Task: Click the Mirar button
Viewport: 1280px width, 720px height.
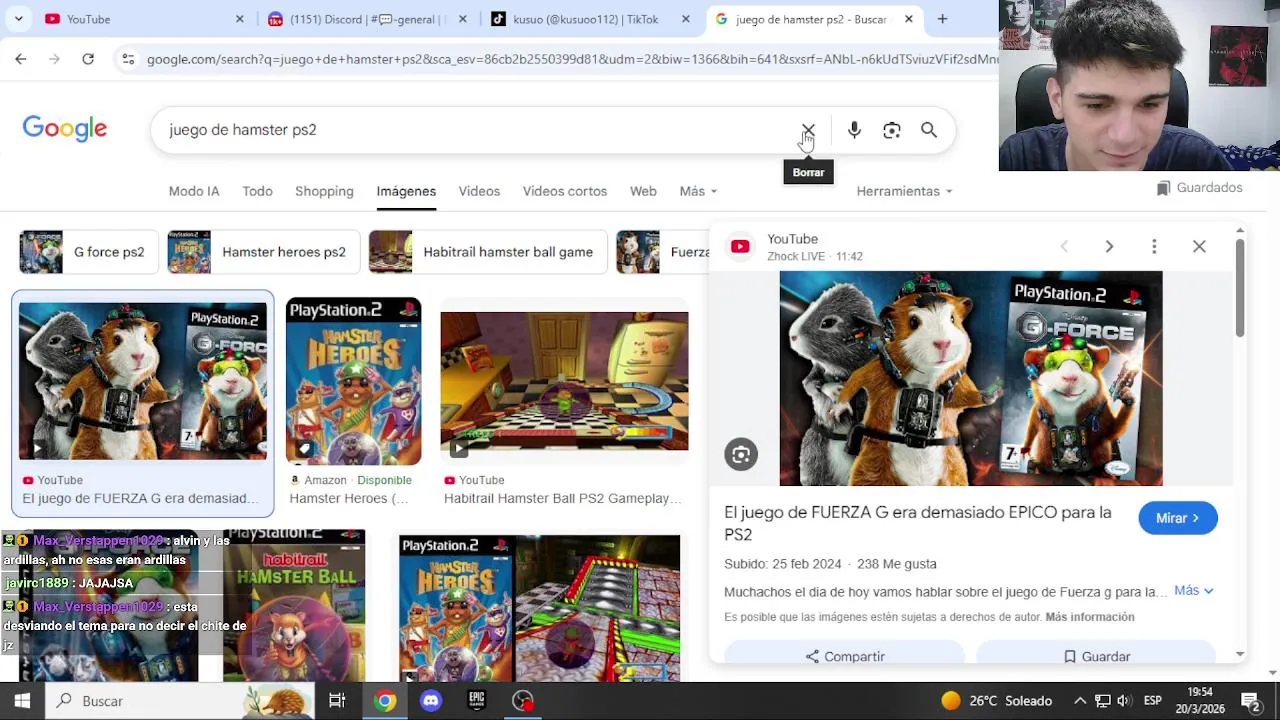Action: (x=1178, y=518)
